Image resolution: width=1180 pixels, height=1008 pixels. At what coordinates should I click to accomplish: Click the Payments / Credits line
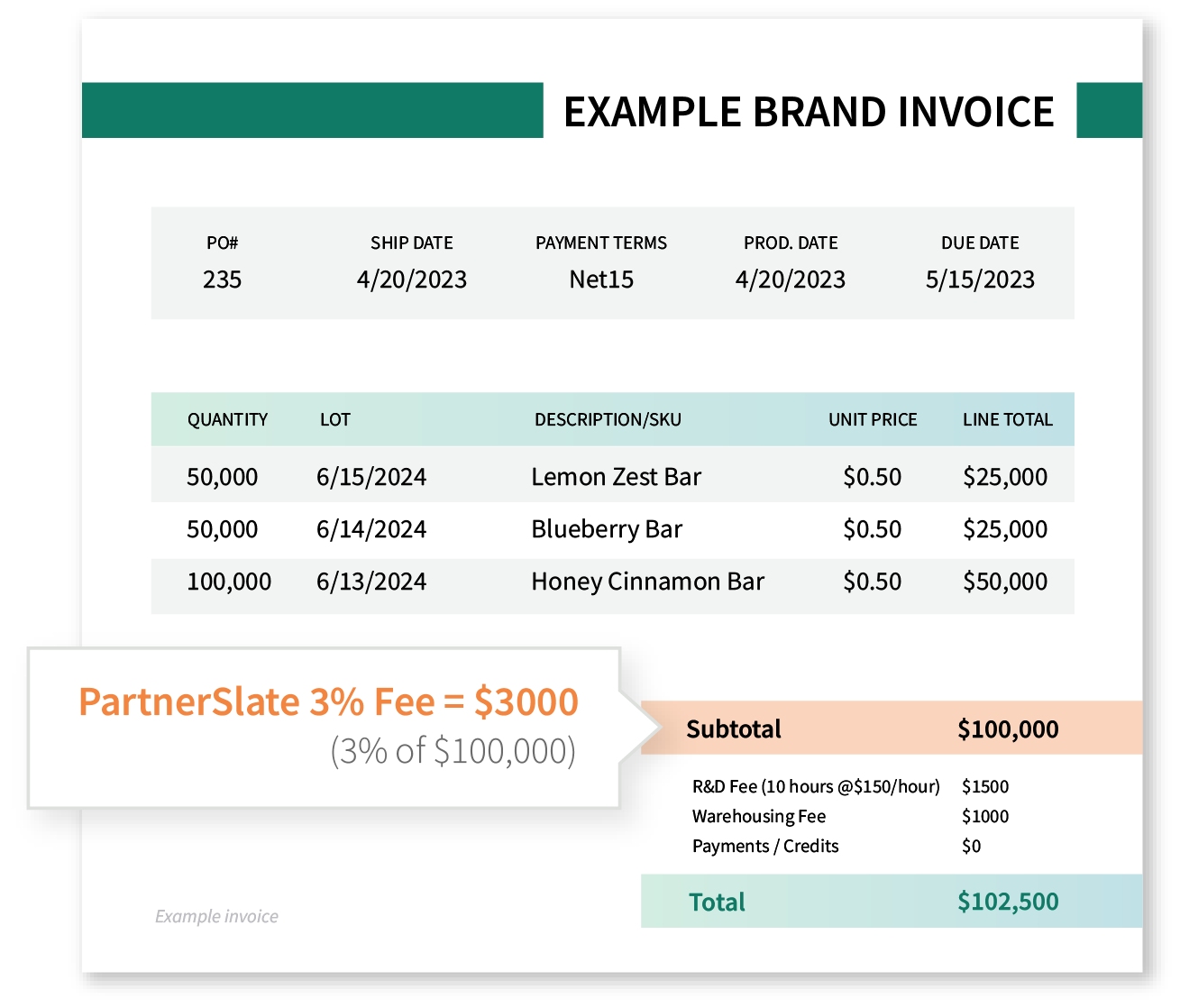pyautogui.click(x=764, y=846)
